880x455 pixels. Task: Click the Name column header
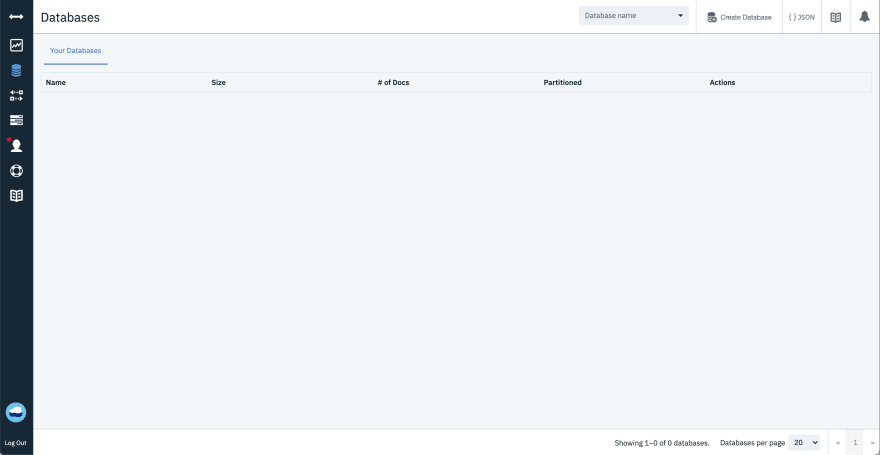click(56, 82)
